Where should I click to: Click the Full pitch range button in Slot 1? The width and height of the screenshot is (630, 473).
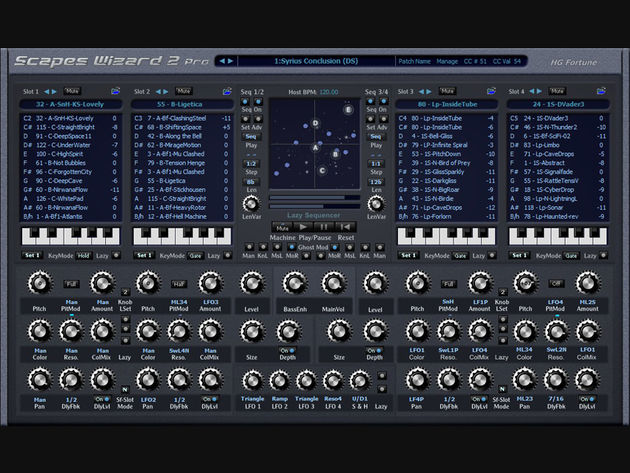coord(72,284)
